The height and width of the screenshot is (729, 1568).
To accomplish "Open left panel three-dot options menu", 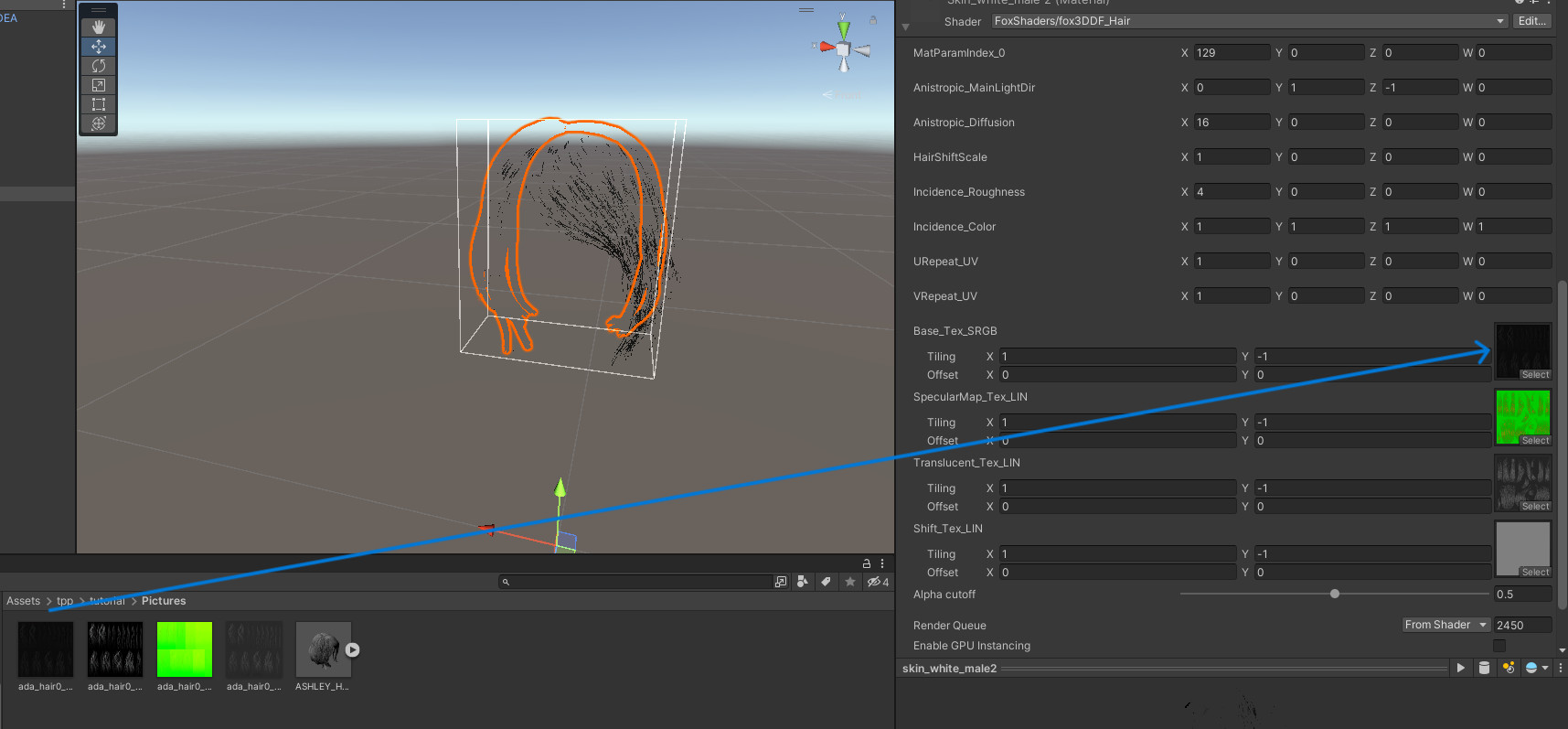I will (64, 5).
